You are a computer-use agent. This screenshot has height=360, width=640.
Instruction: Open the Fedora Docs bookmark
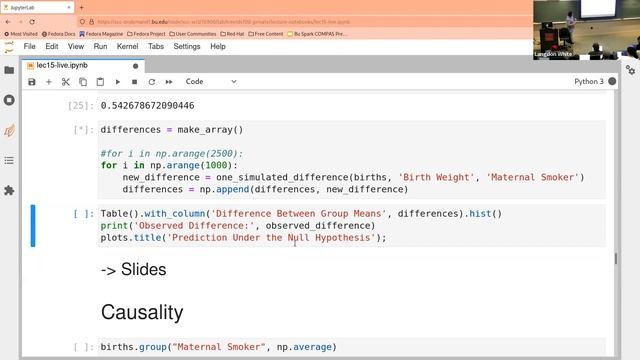pos(59,34)
